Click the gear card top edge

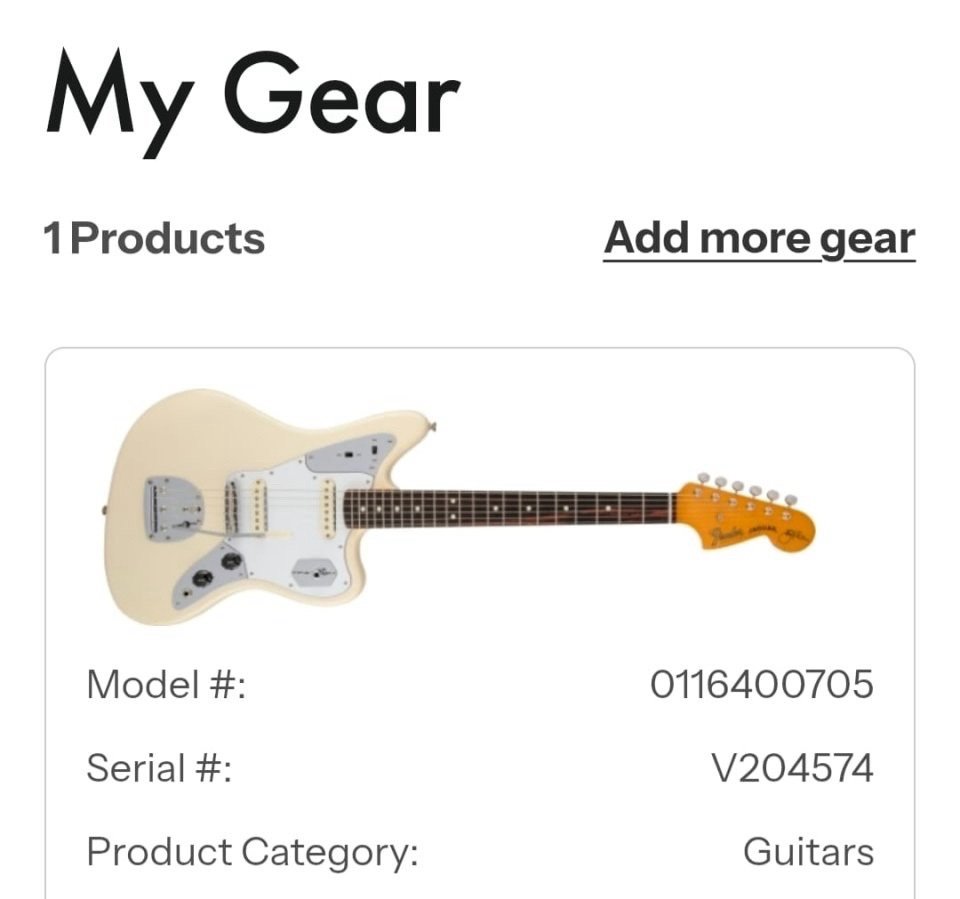478,350
